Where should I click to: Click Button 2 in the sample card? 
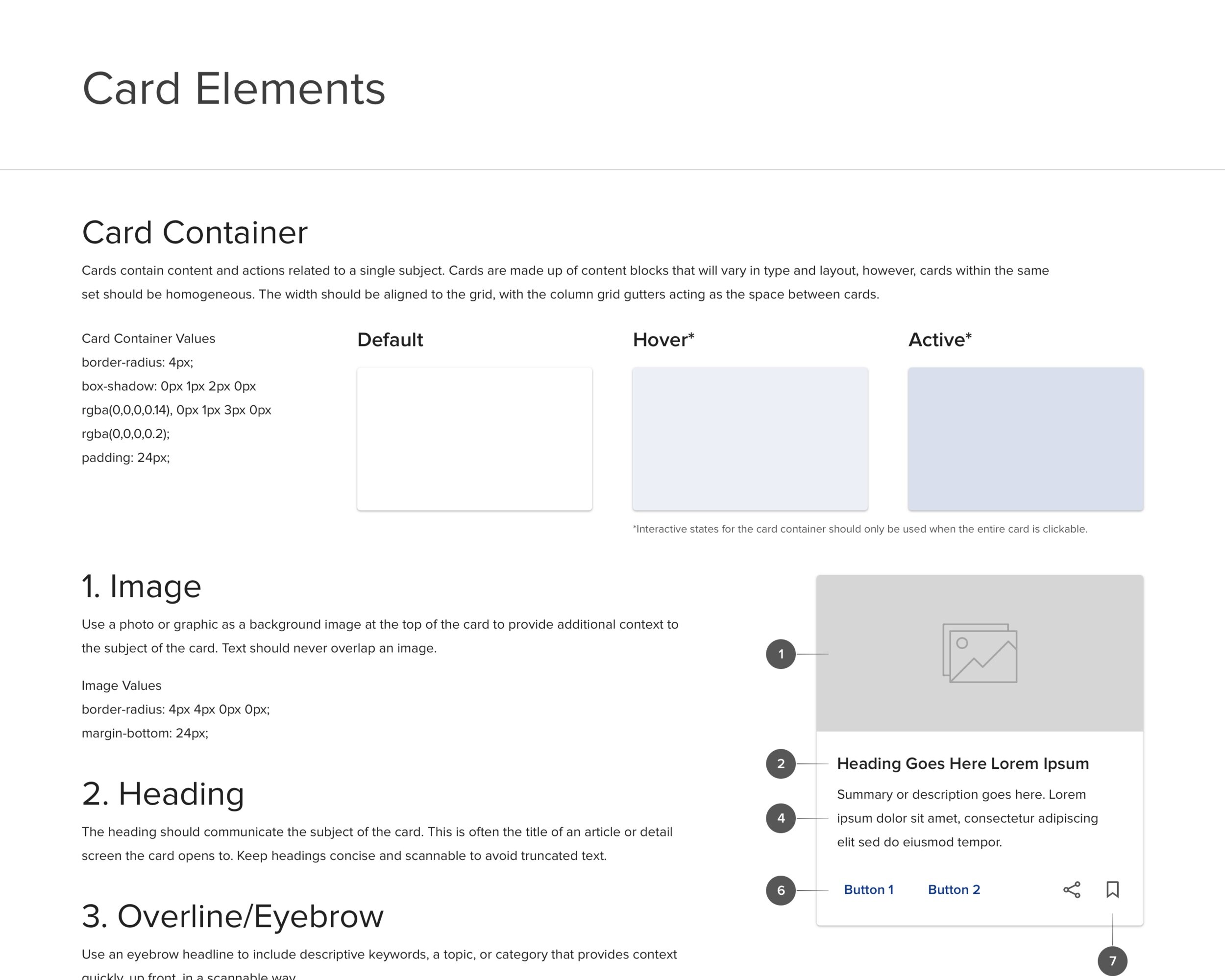(954, 890)
